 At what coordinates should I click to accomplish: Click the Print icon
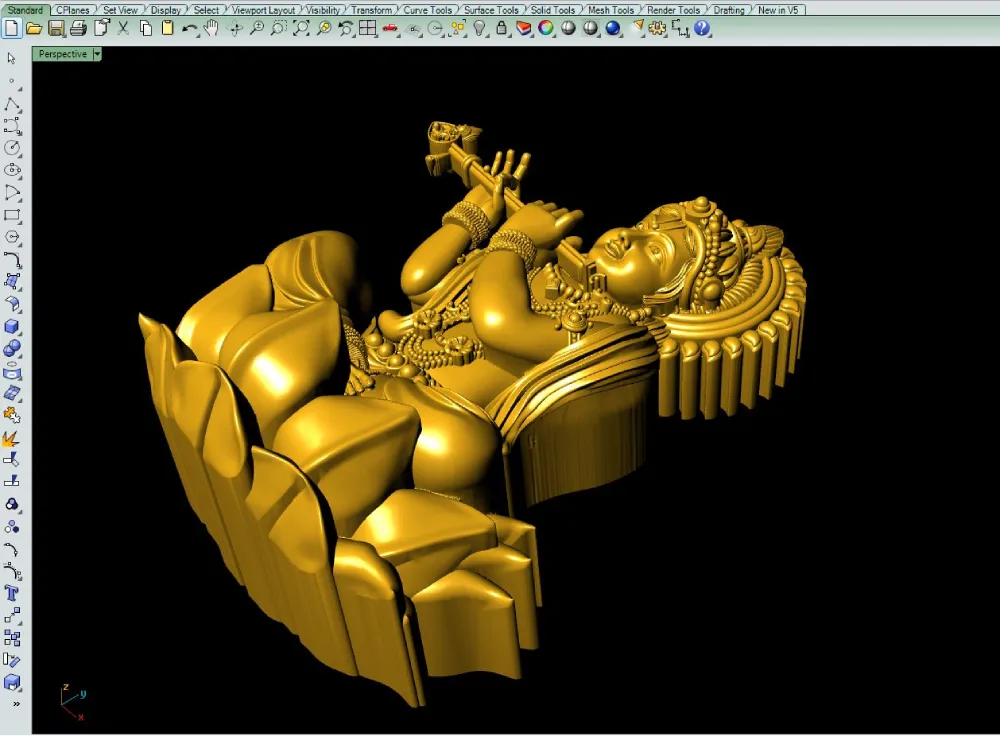tap(78, 28)
